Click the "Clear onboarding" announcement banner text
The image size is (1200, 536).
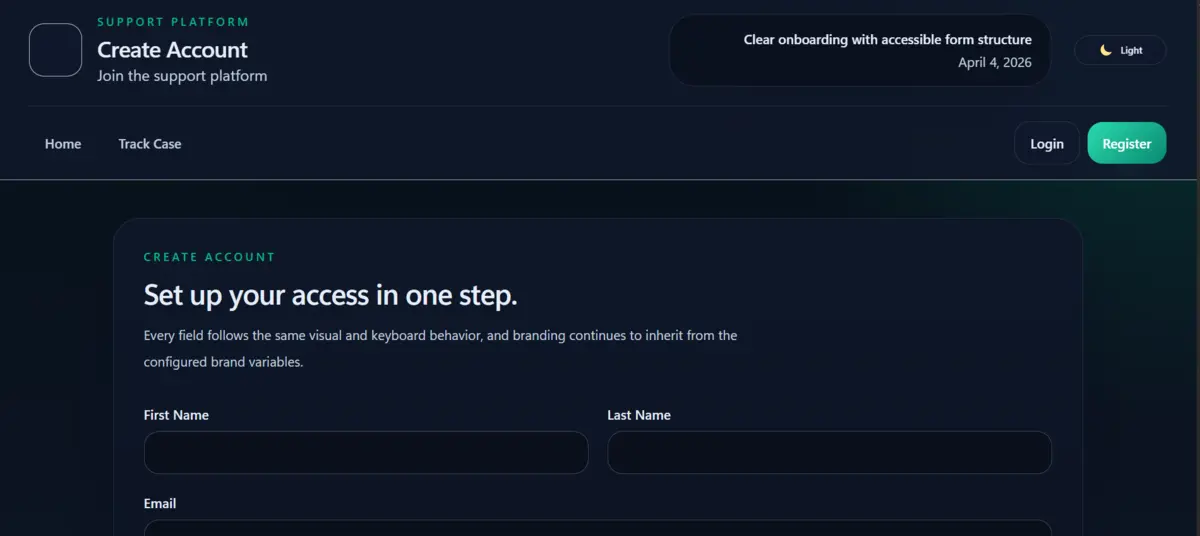(x=887, y=40)
